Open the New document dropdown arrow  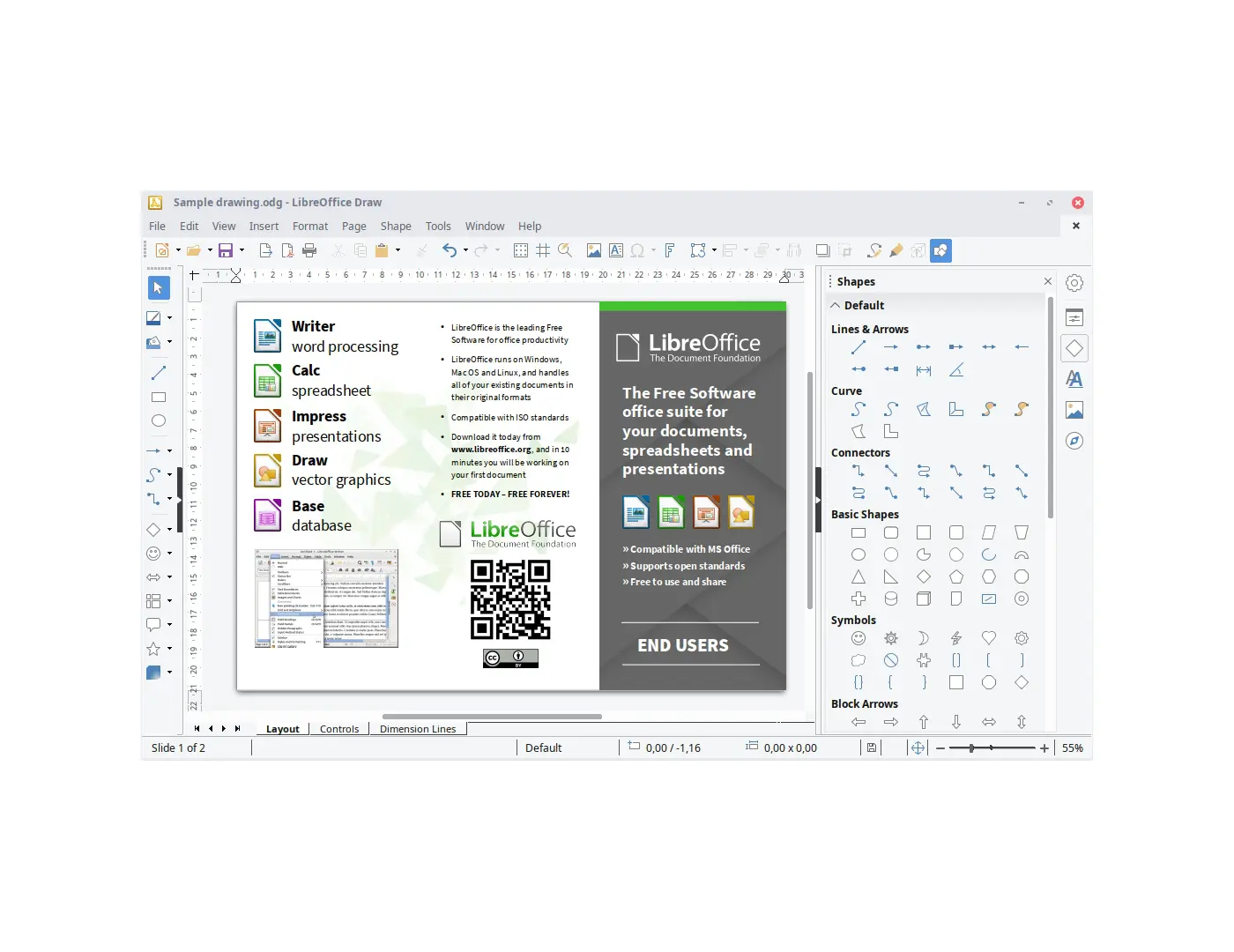tap(178, 250)
